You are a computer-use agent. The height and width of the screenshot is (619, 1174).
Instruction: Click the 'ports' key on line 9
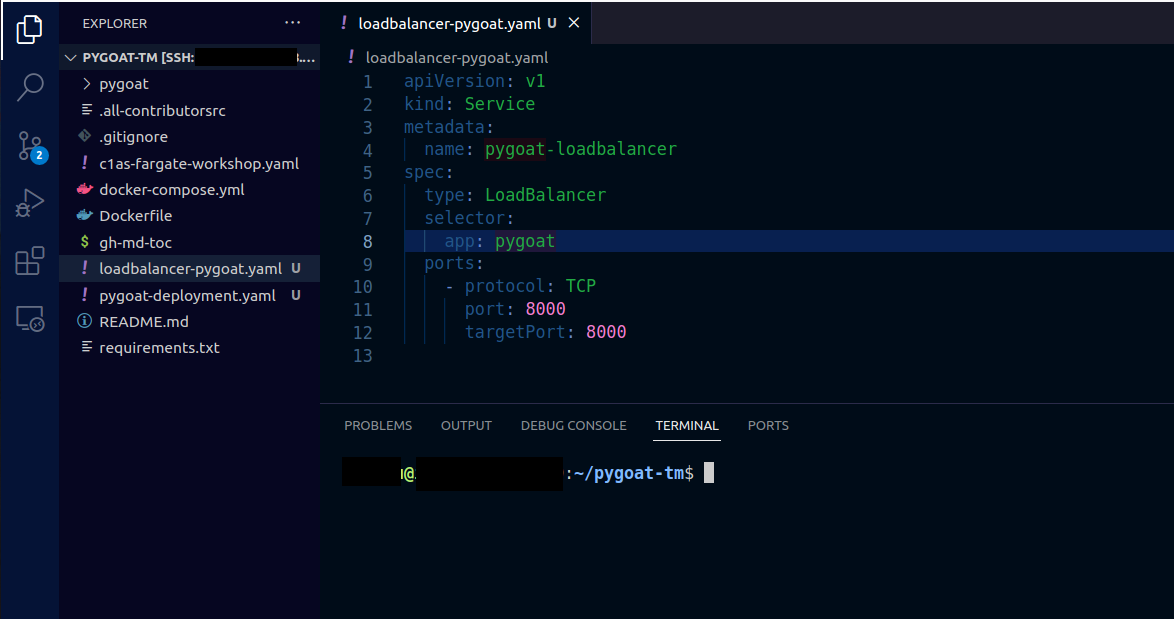coord(449,263)
